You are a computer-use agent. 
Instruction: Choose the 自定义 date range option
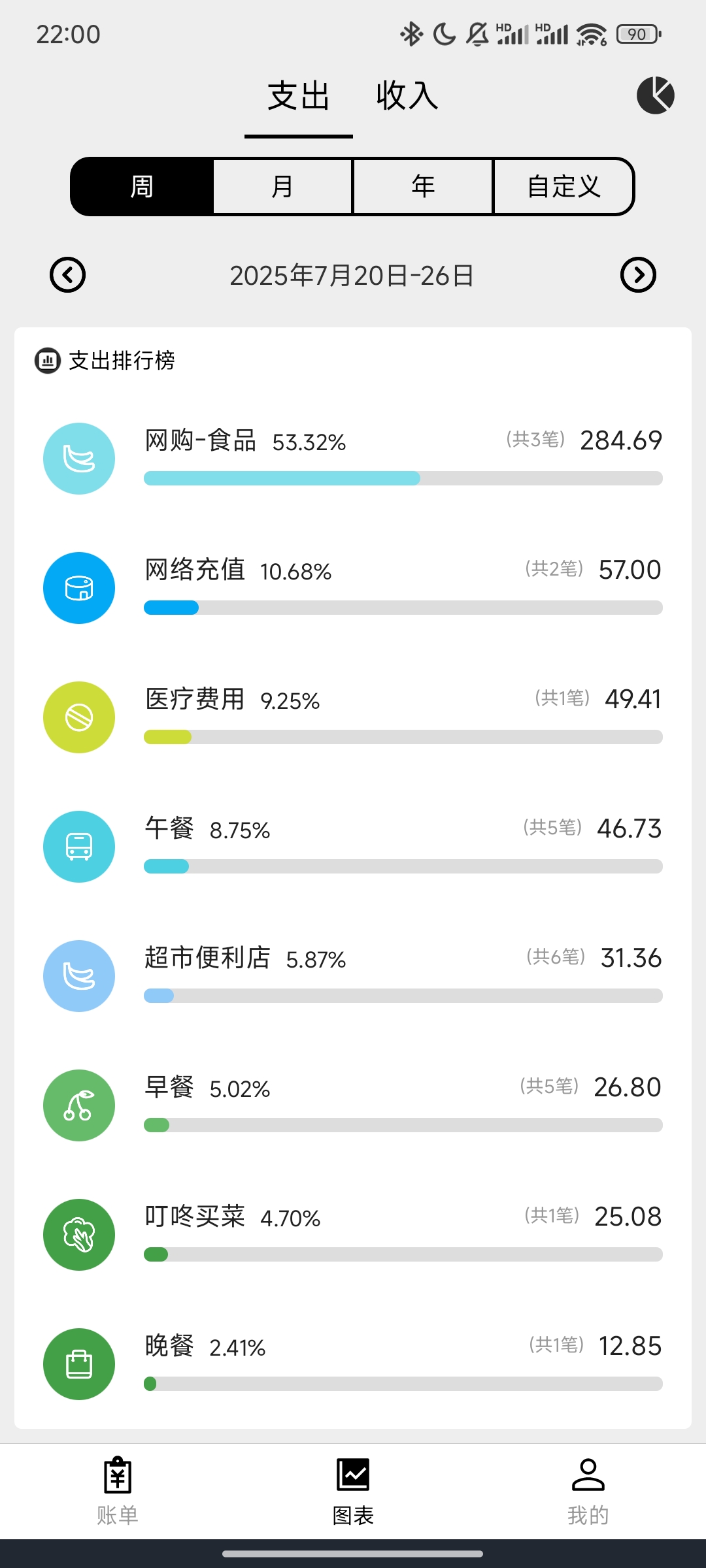click(563, 187)
